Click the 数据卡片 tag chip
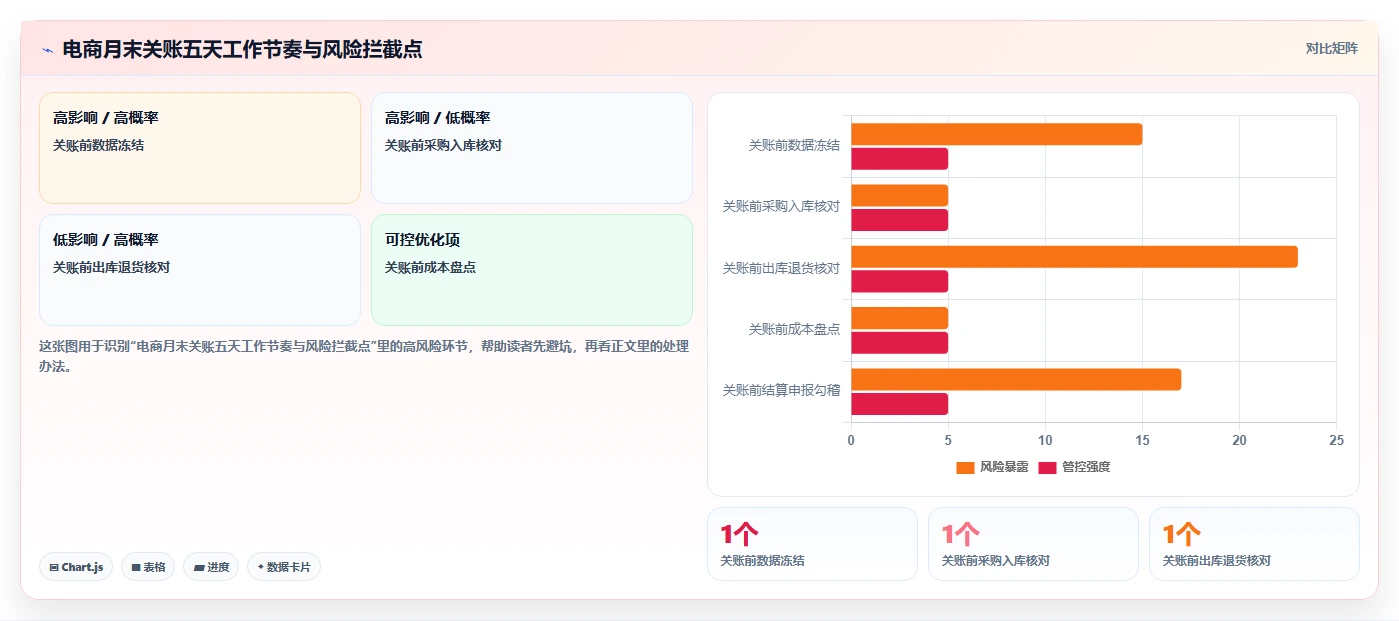The width and height of the screenshot is (1399, 621). click(x=284, y=567)
